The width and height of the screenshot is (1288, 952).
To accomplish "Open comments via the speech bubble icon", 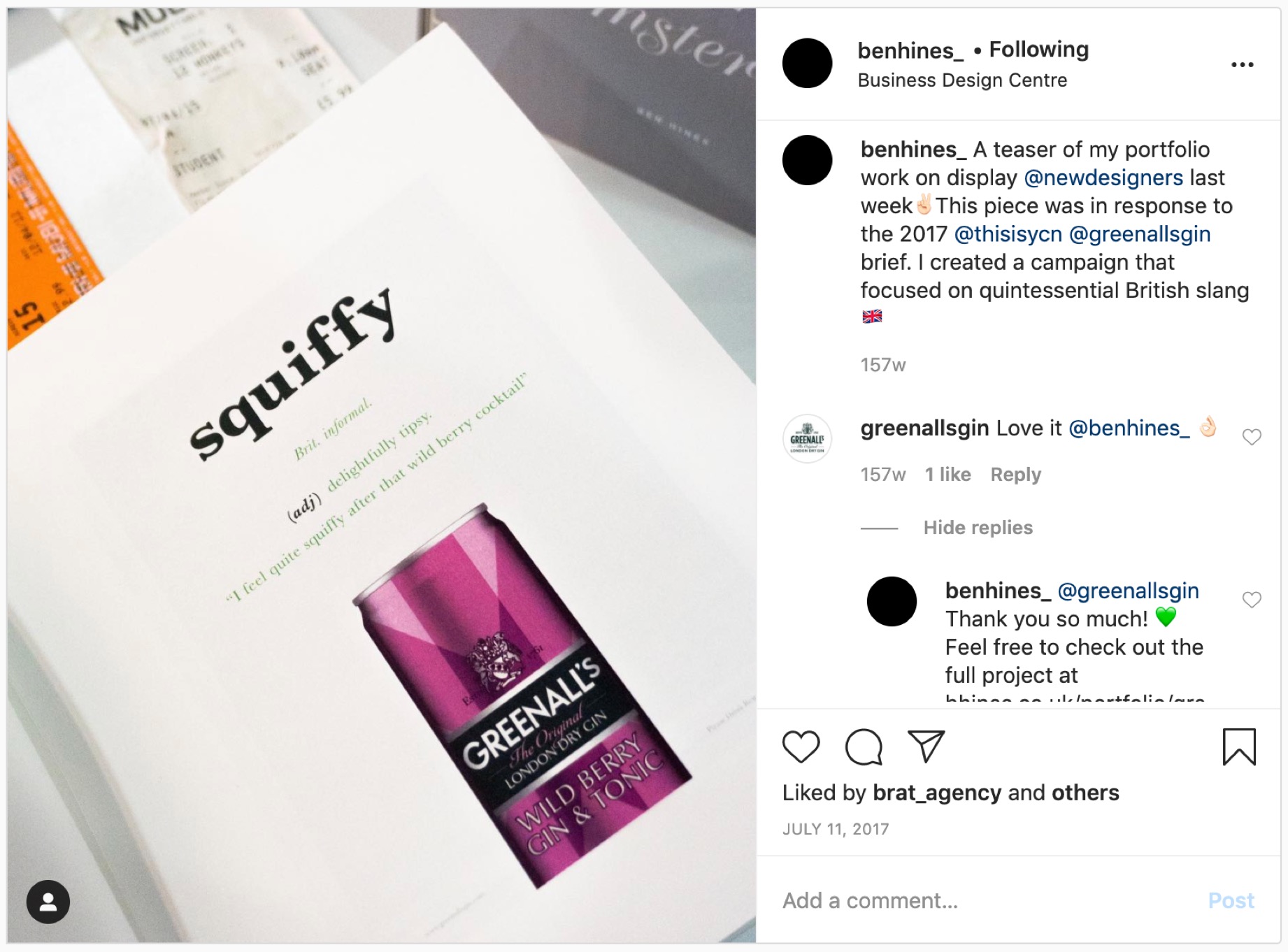I will tap(864, 747).
